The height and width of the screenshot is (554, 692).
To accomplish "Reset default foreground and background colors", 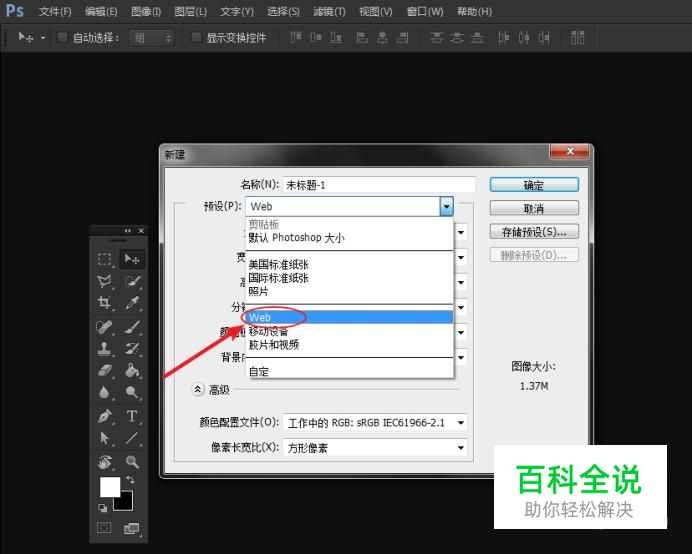I will 102,508.
